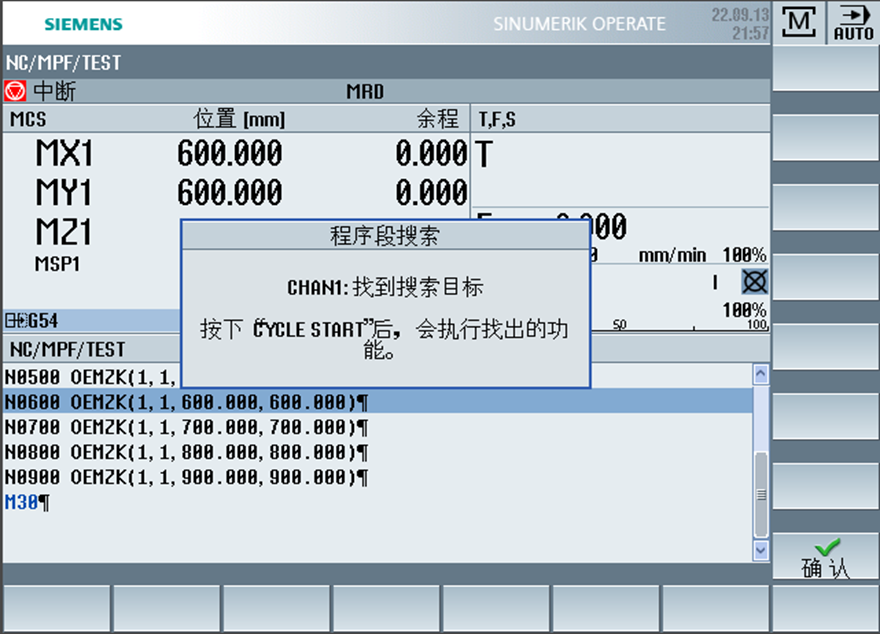Click the NC/MPF/TEST path in header
Viewport: 880px width, 634px height.
click(x=63, y=62)
